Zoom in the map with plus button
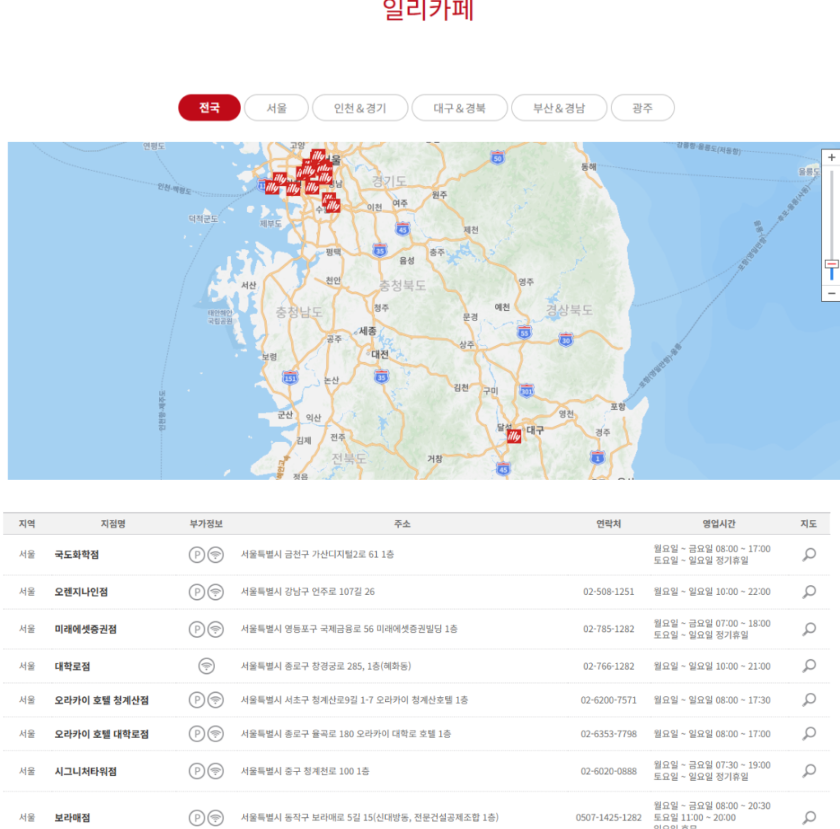The width and height of the screenshot is (840, 829). pos(831,158)
